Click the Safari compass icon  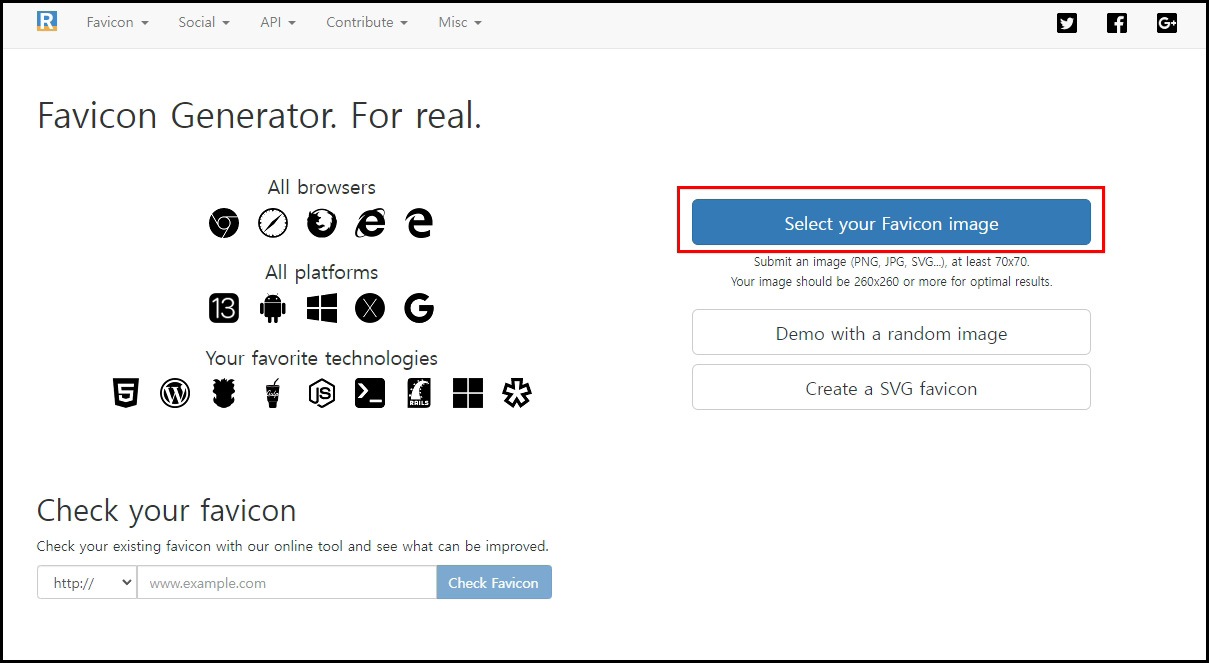coord(273,223)
